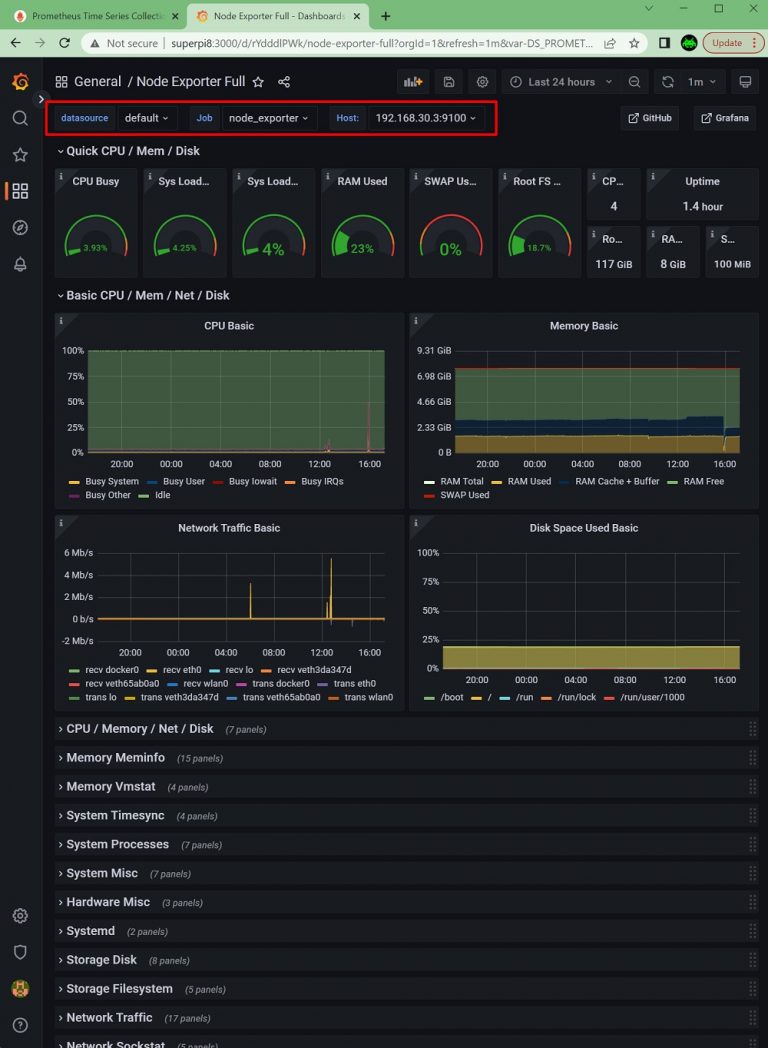Select the Node Exporter Full browser tab
The image size is (768, 1048).
tap(279, 16)
